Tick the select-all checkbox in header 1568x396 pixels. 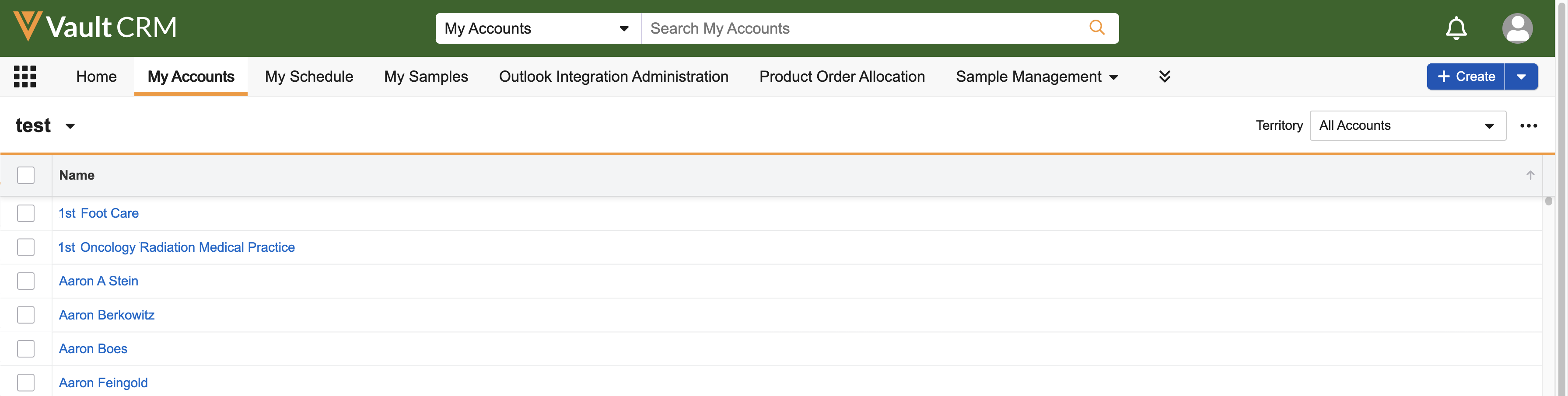(x=25, y=175)
